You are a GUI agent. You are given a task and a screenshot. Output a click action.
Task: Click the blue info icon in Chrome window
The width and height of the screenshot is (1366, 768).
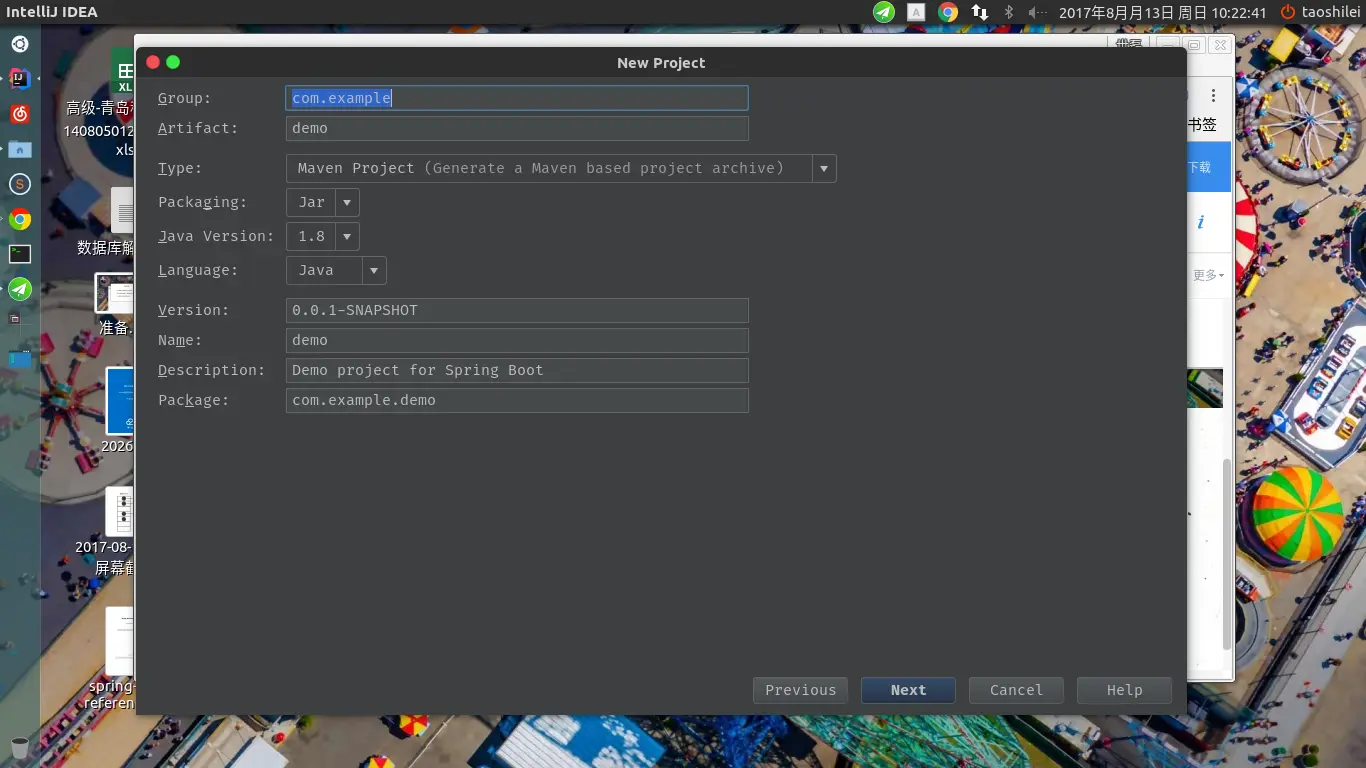pyautogui.click(x=1201, y=222)
